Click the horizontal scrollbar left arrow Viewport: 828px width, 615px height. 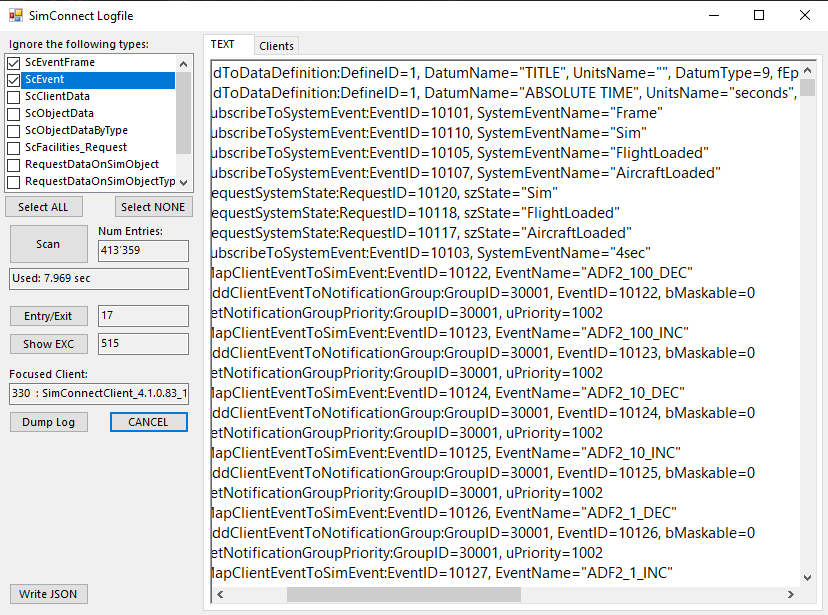click(x=220, y=594)
